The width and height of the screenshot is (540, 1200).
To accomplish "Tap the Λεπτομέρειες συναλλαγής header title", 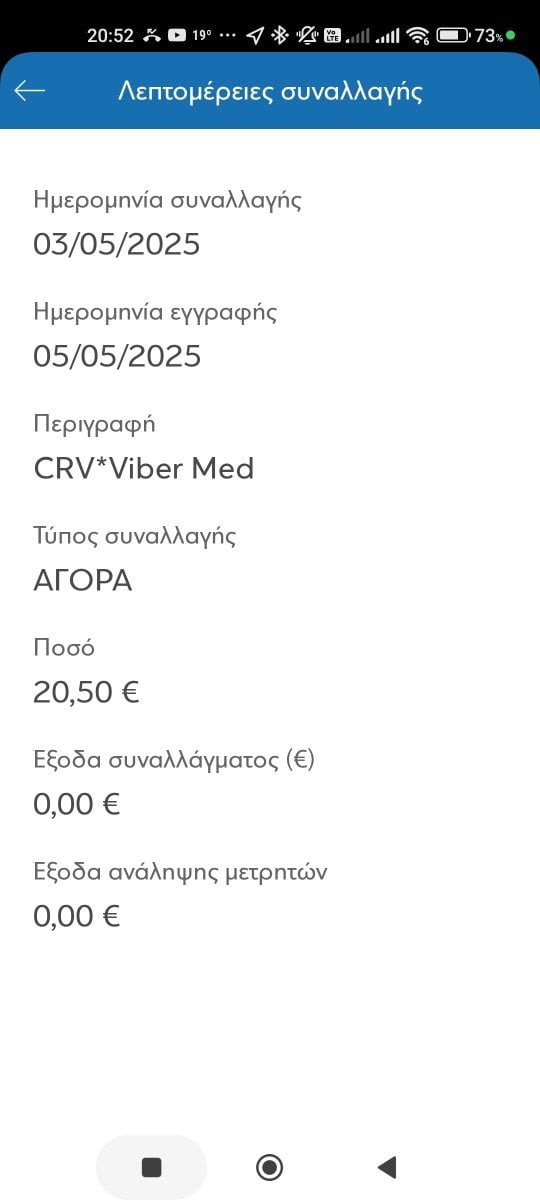I will coord(270,92).
